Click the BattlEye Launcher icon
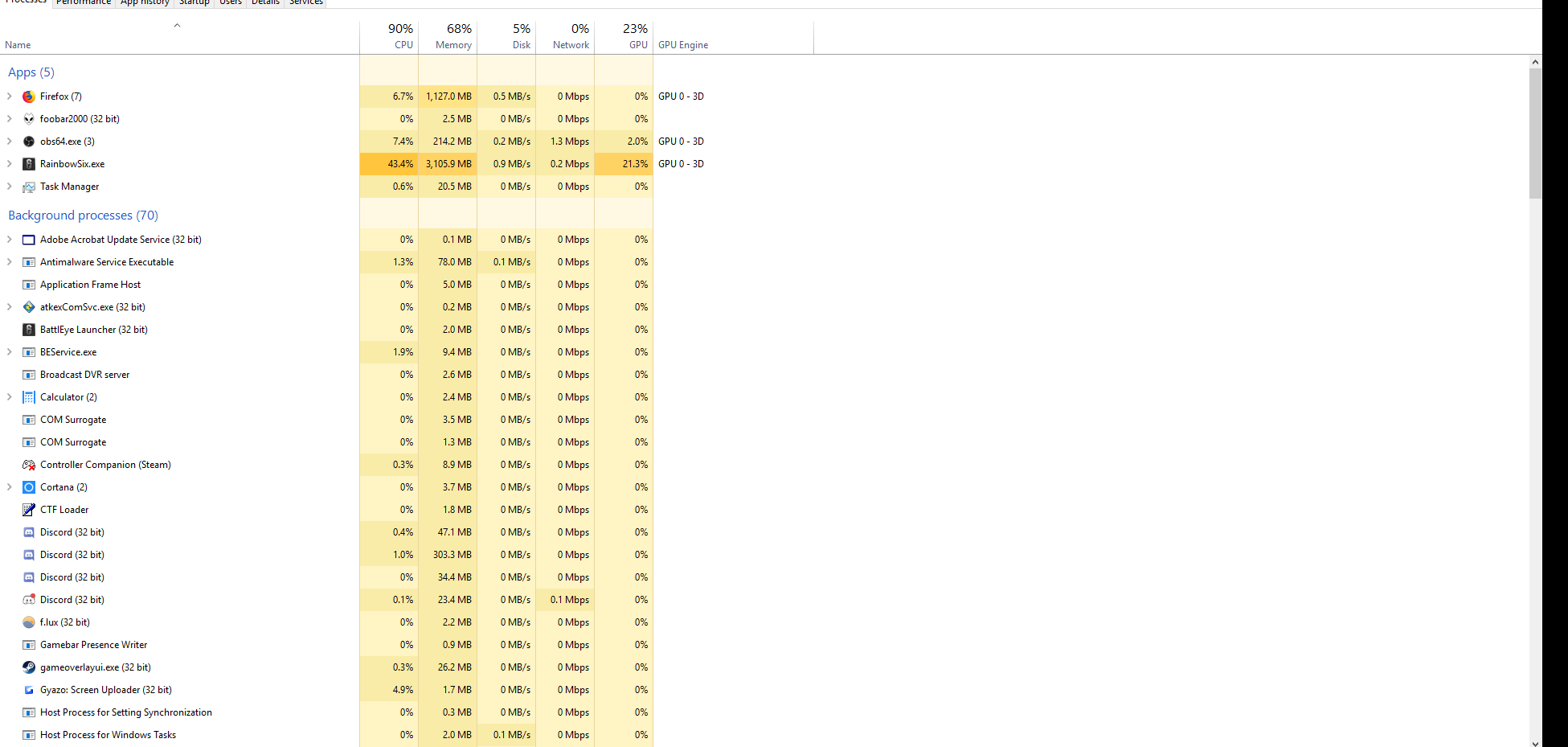This screenshot has width=1568, height=747. (x=29, y=330)
